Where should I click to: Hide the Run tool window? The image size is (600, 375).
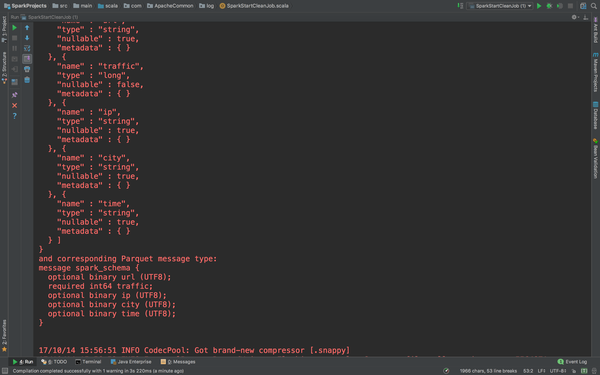[586, 17]
